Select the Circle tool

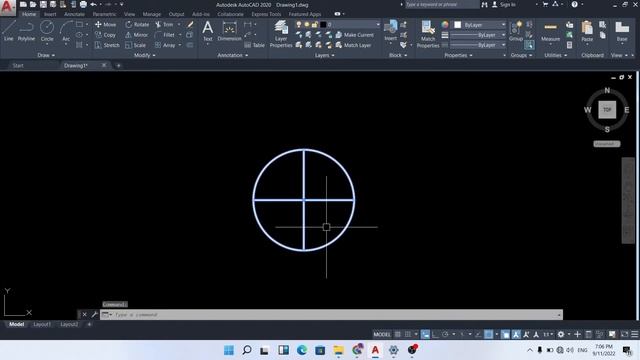(47, 31)
